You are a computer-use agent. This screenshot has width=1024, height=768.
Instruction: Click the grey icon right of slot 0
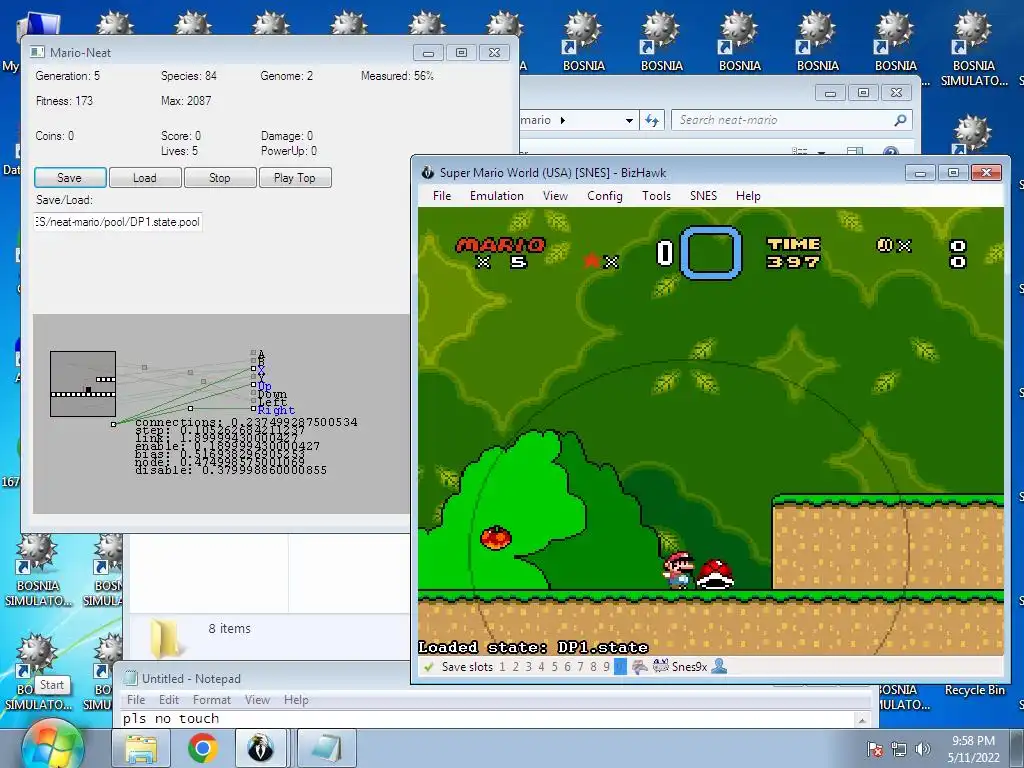click(x=639, y=667)
